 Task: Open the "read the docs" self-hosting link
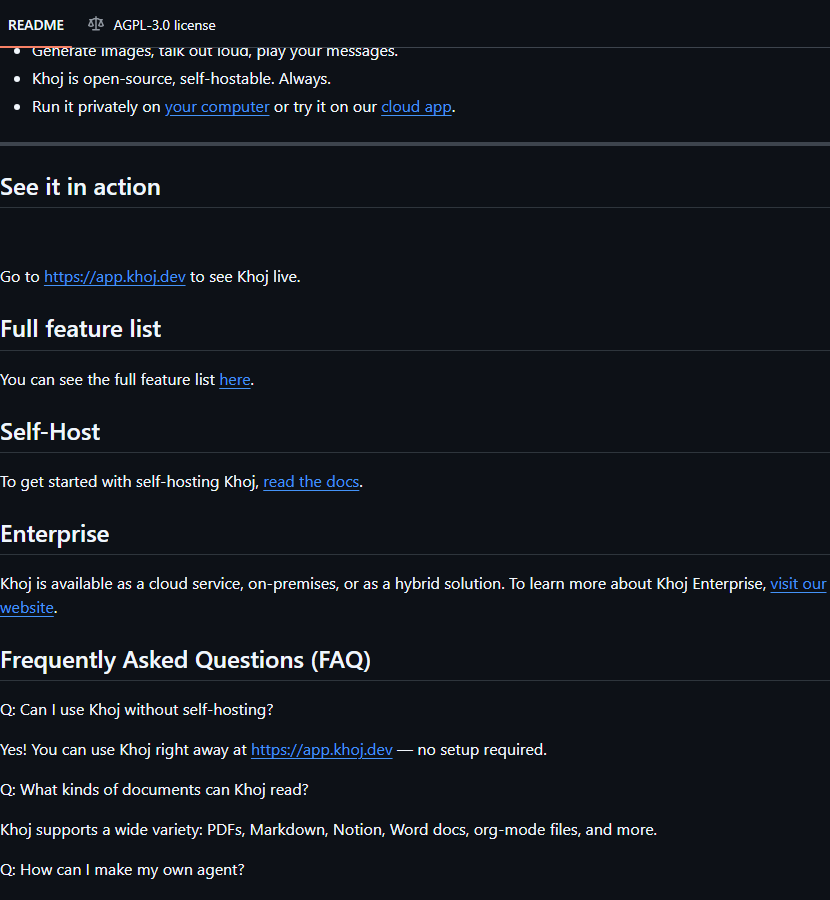(311, 482)
